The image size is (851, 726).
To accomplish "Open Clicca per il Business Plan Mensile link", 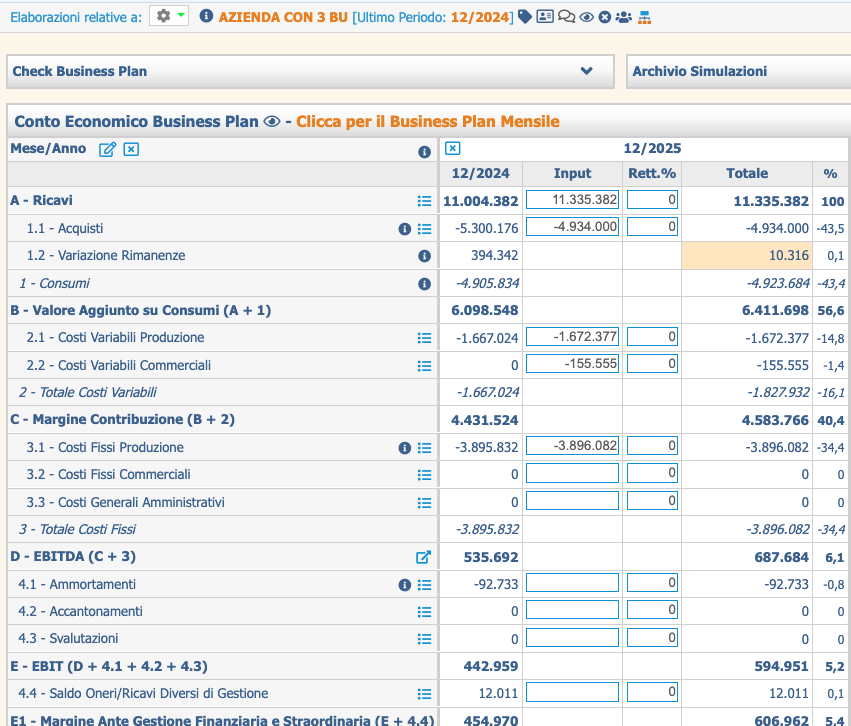I will [x=428, y=122].
